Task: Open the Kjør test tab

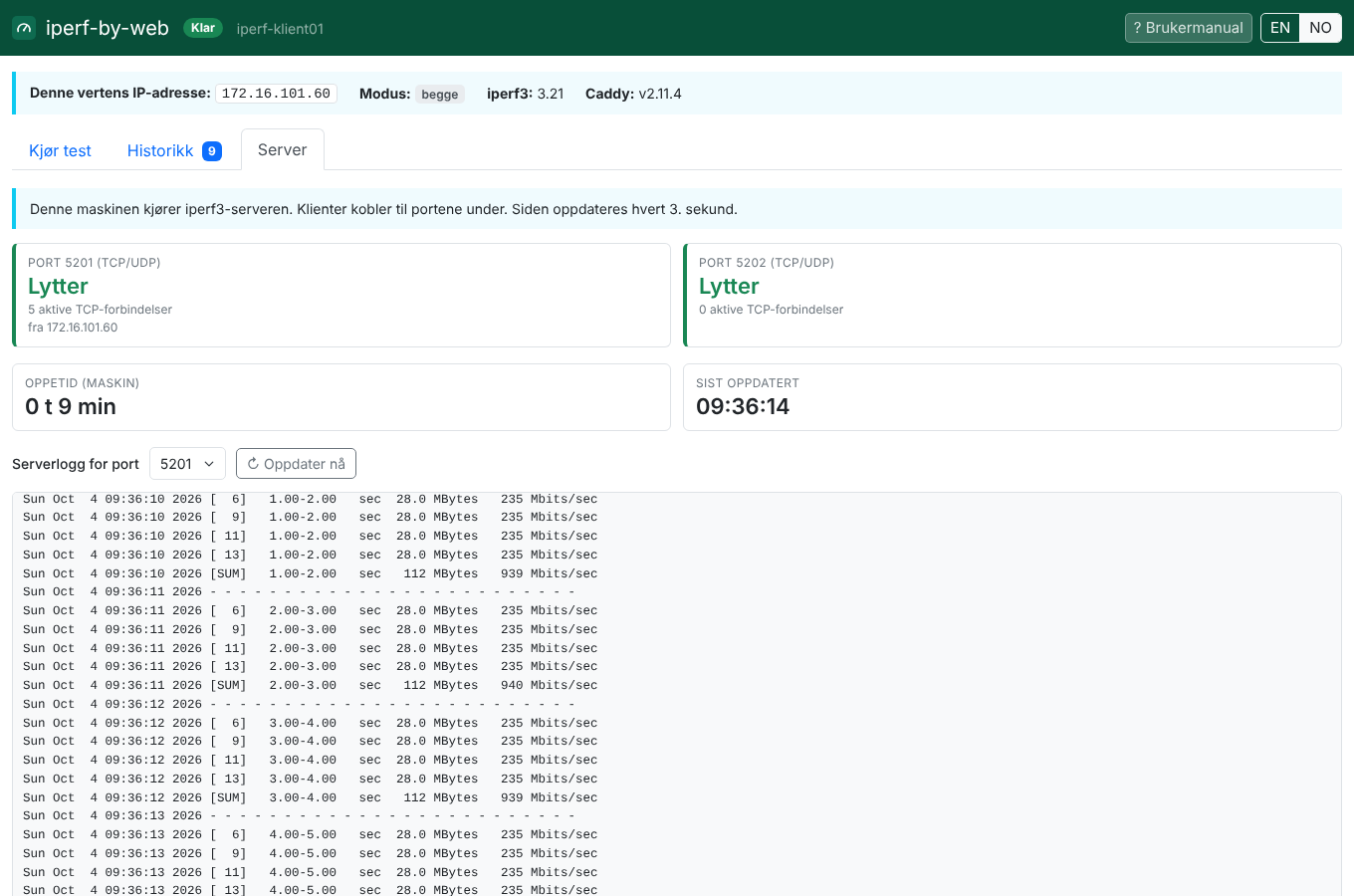Action: (60, 150)
